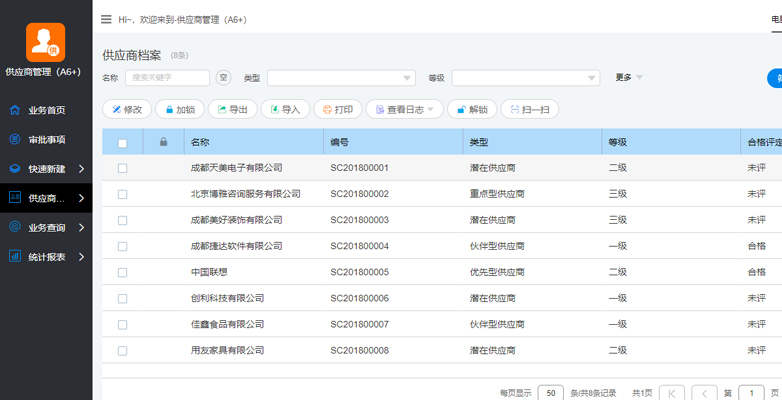This screenshot has width=782, height=400.
Task: Click the 导出 export button
Action: click(x=232, y=110)
